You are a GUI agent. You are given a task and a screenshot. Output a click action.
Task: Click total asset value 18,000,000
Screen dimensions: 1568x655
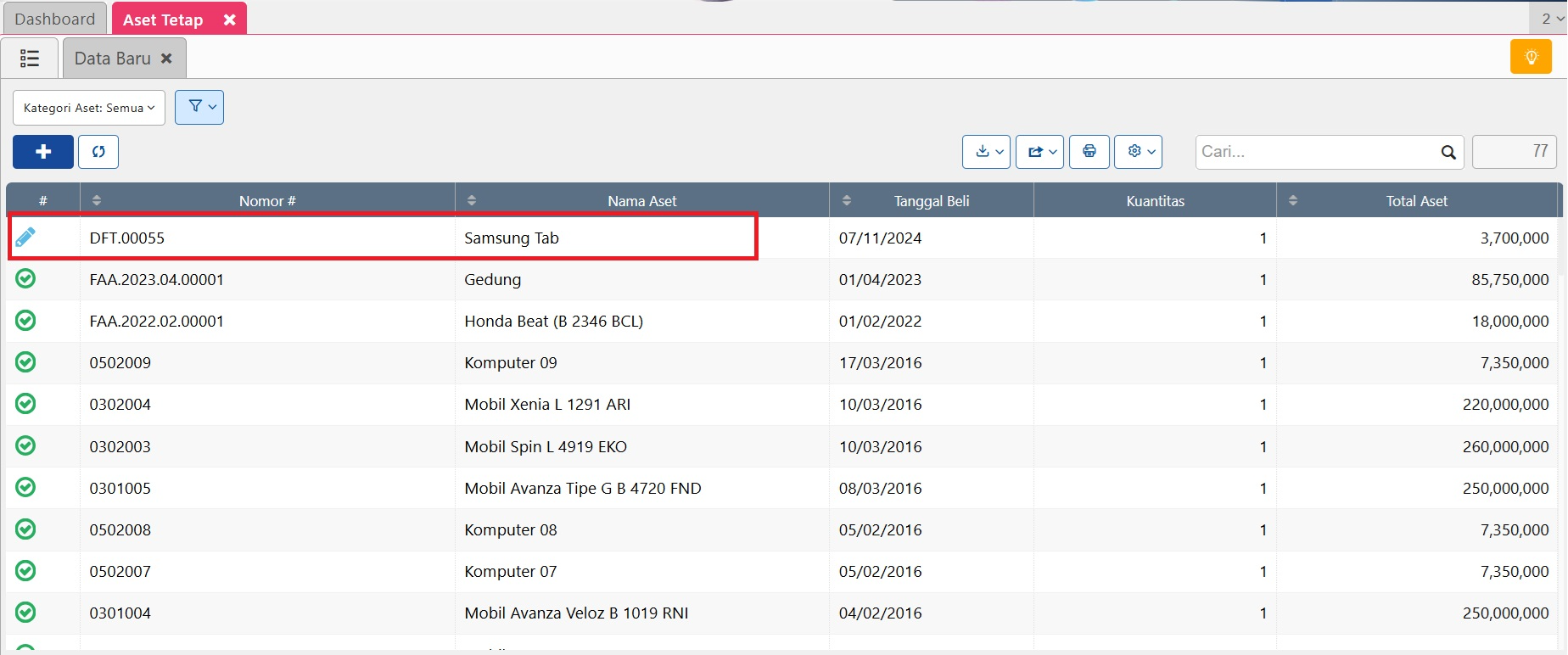coord(1510,322)
